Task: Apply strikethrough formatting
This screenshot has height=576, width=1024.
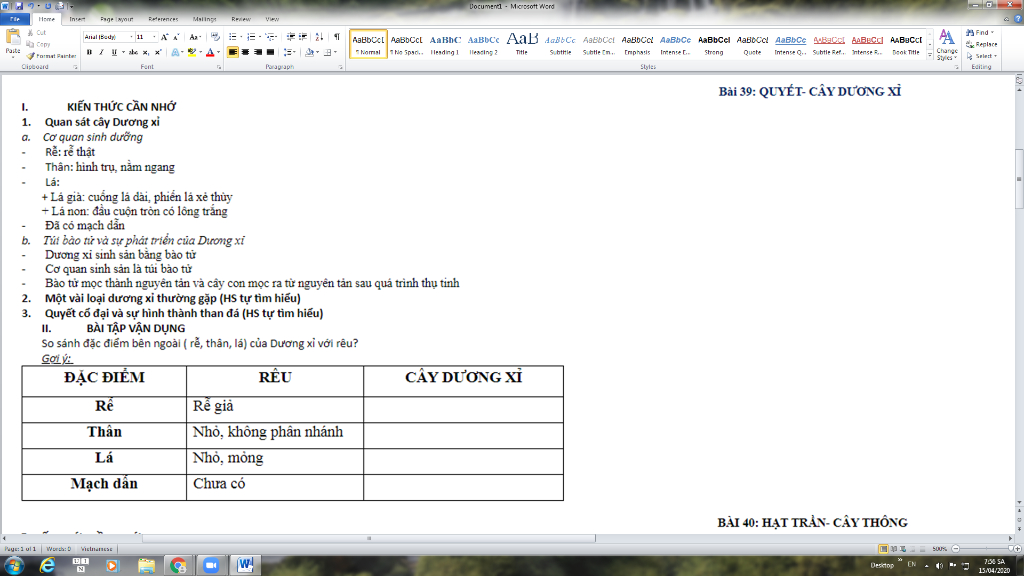Action: pyautogui.click(x=133, y=52)
